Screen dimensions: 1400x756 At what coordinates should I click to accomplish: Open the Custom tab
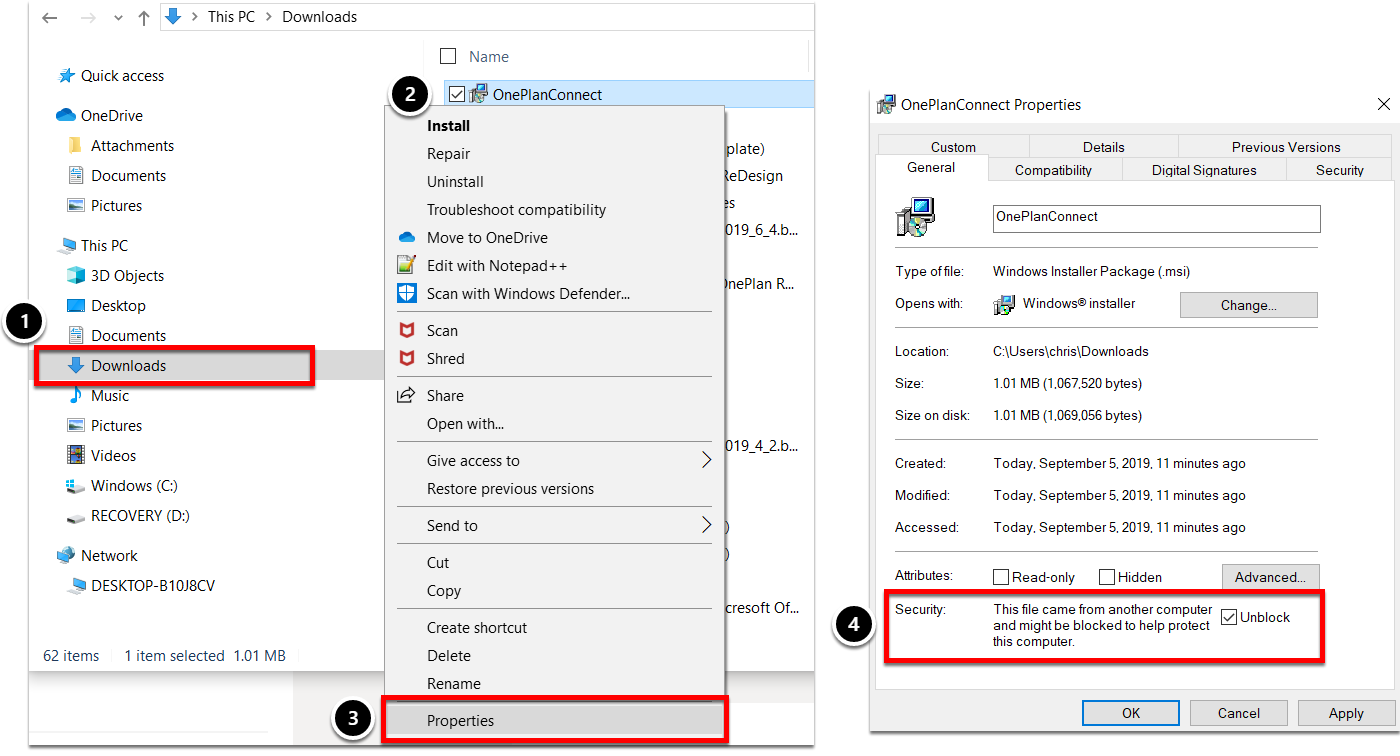(953, 147)
